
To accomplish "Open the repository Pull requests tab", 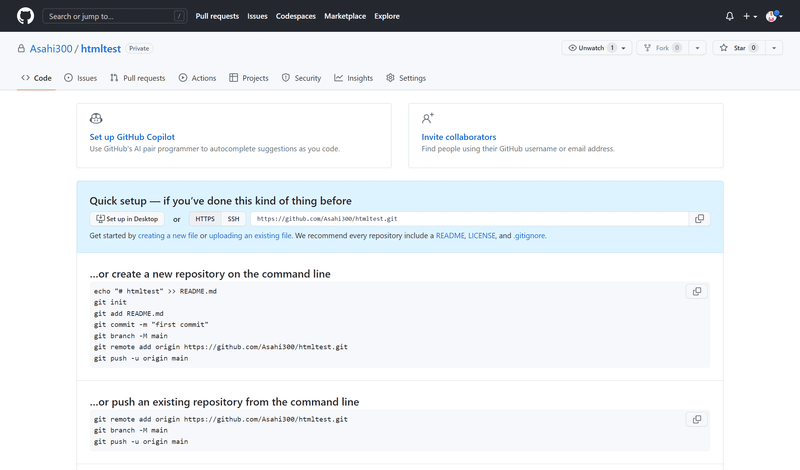I will pos(138,78).
